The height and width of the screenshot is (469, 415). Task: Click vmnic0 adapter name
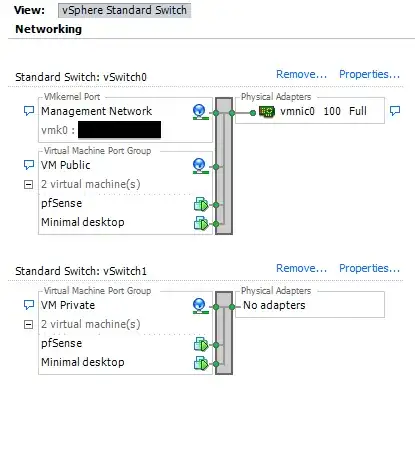297,111
